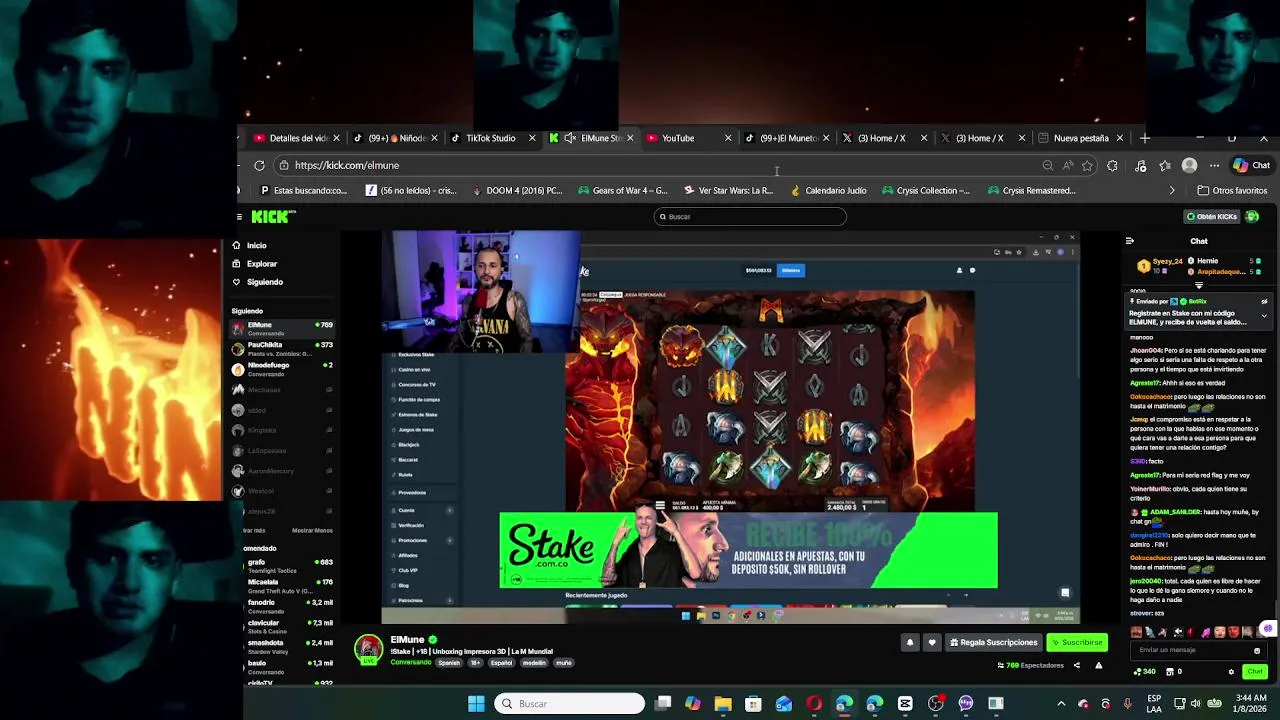This screenshot has width=1280, height=720.
Task: Show hidden system tray icons
Action: pos(1061,704)
